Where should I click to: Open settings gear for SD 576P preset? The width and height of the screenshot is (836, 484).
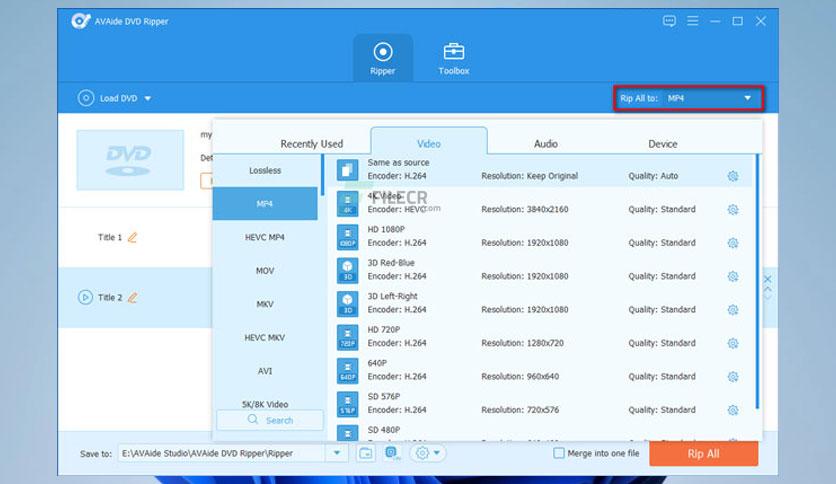(x=733, y=410)
